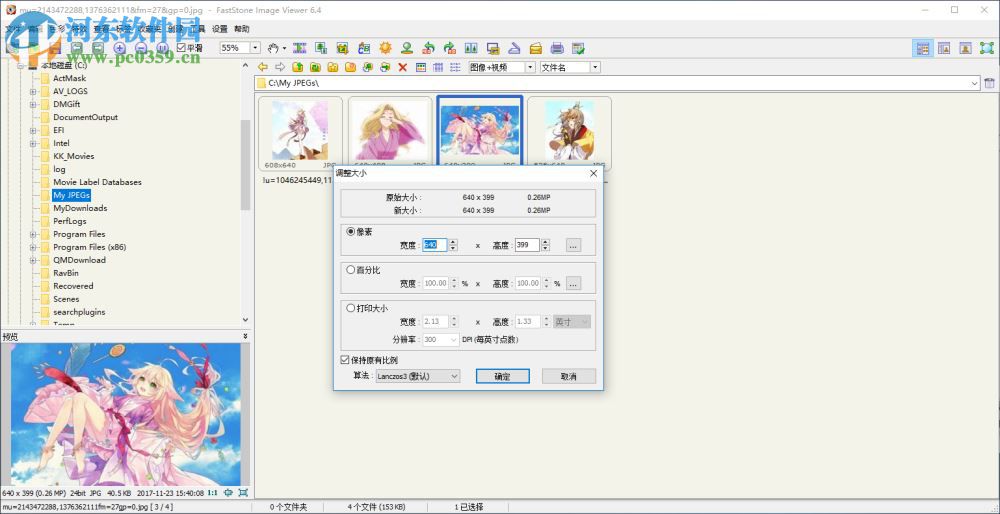This screenshot has height=514, width=1000.
Task: Click the up one folder icon
Action: 297,67
